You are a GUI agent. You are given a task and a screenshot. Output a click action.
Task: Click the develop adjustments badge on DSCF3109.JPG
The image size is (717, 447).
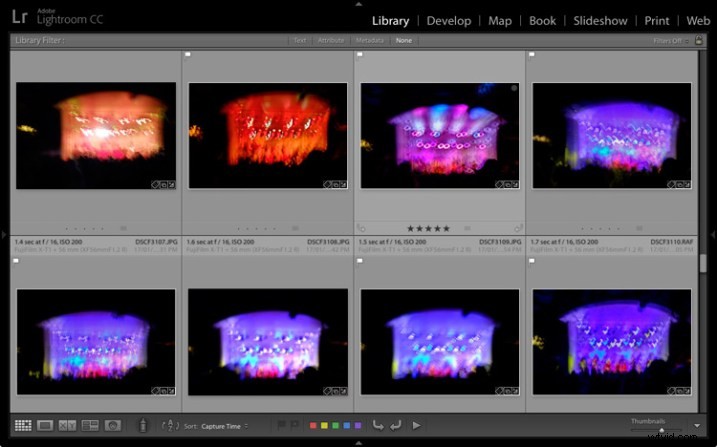tap(515, 185)
